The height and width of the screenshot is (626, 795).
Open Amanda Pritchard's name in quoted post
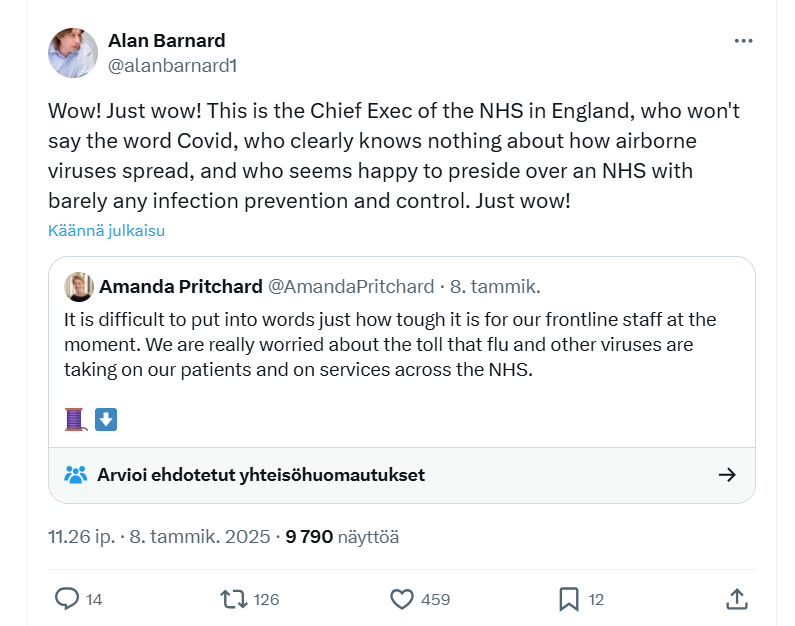click(x=180, y=287)
